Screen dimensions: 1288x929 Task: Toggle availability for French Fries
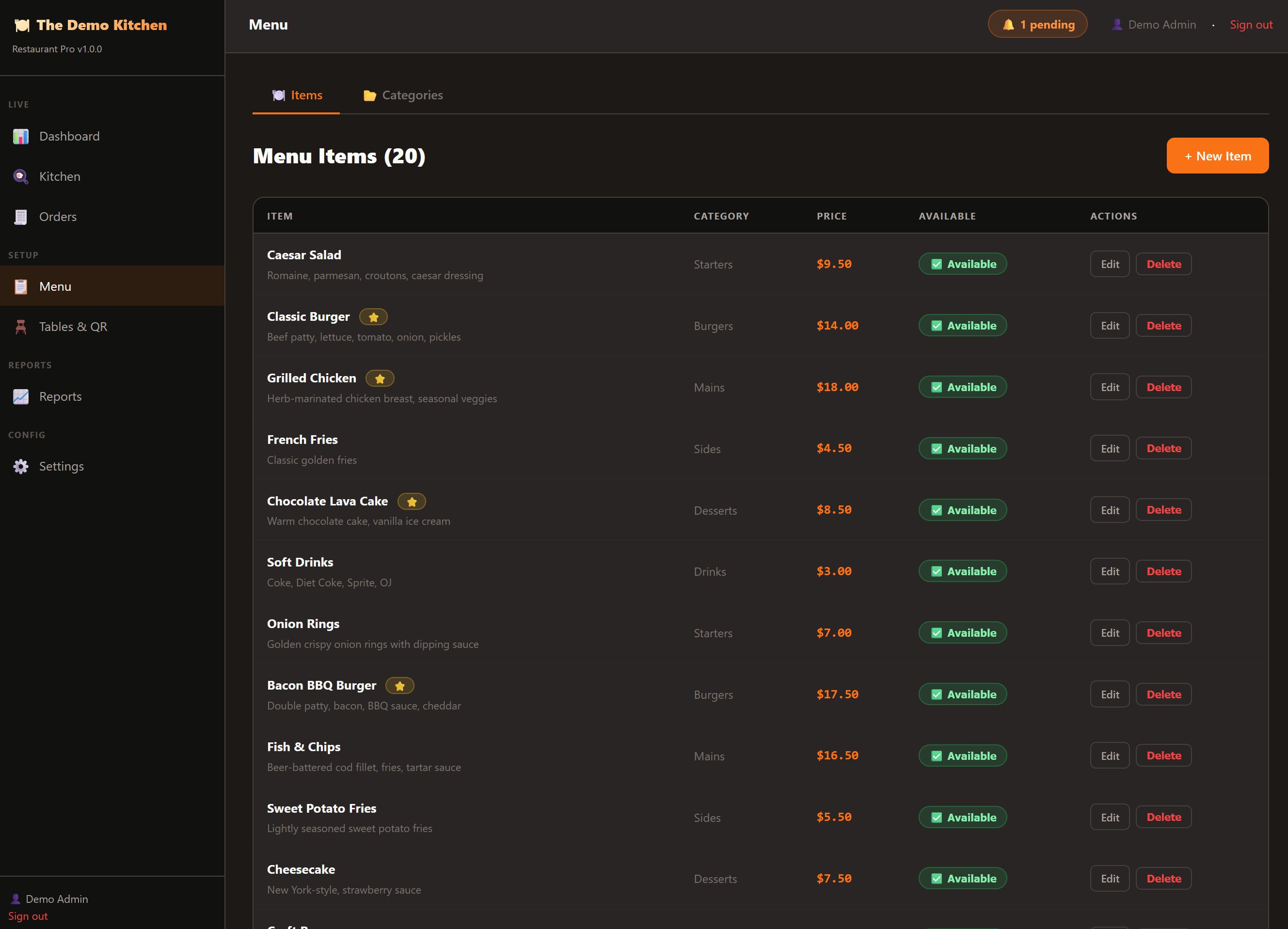963,449
